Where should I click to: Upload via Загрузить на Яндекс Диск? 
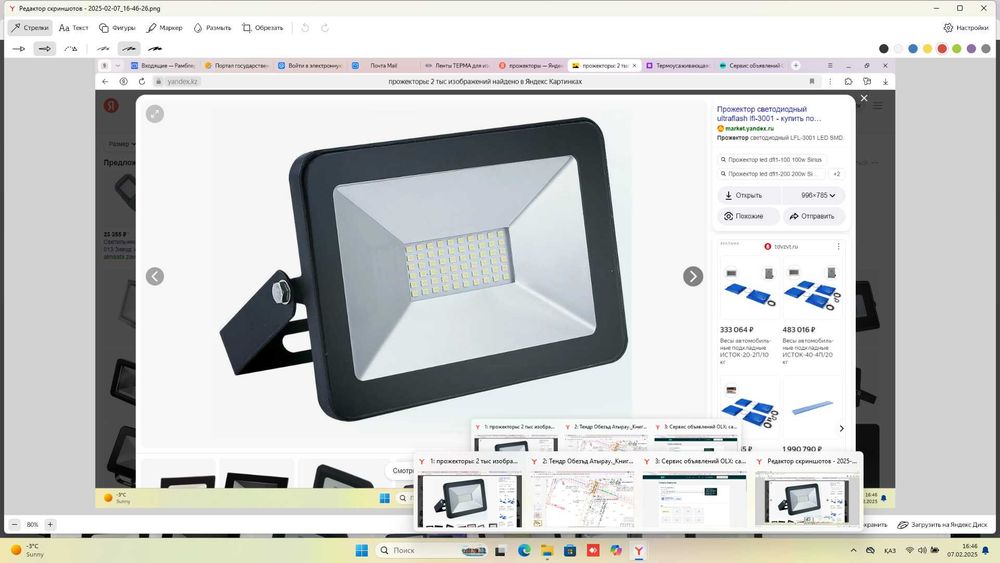tap(942, 525)
